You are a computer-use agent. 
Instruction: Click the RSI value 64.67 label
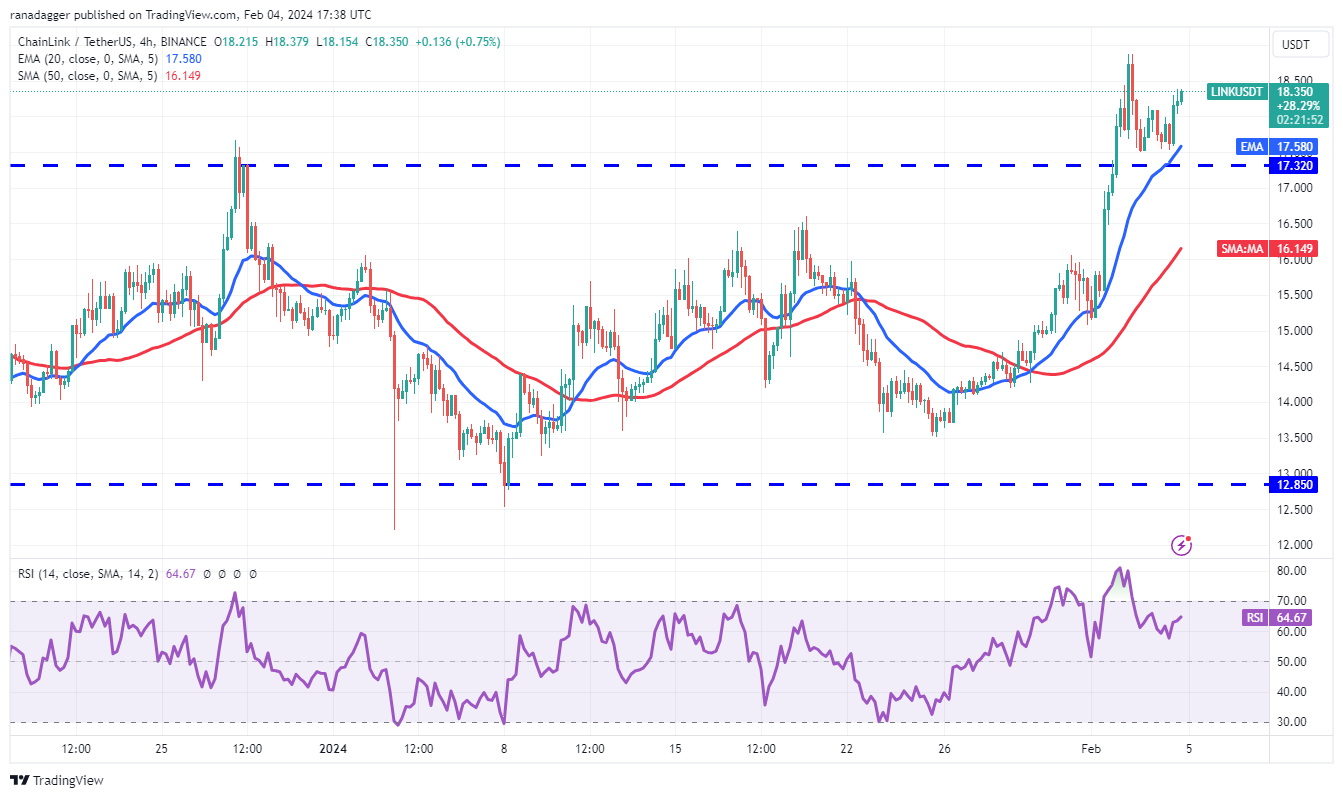point(1296,618)
